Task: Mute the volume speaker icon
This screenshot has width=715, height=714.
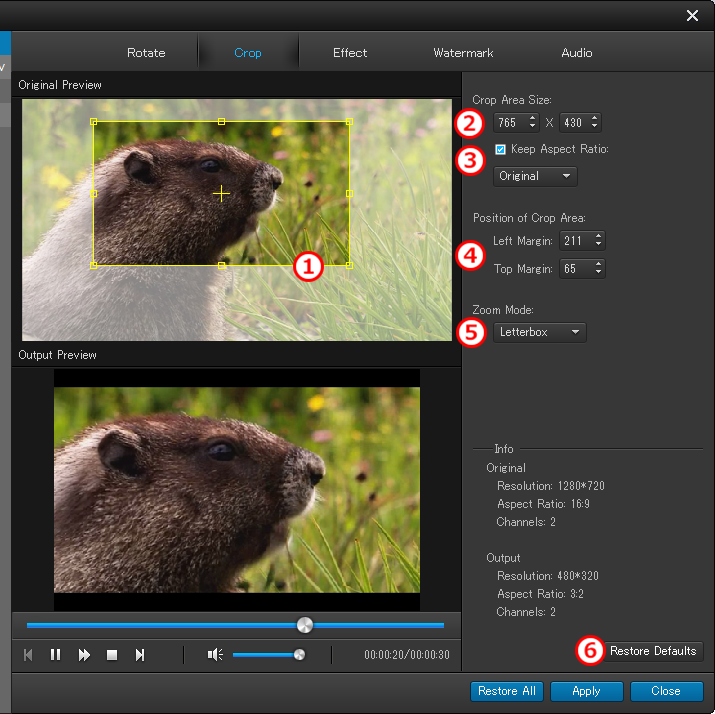Action: point(214,655)
